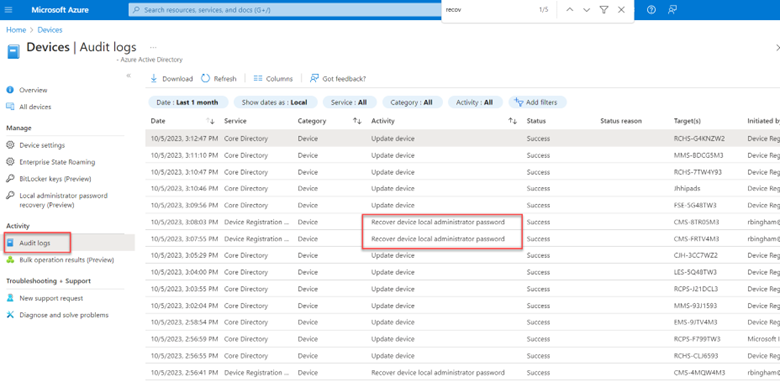The image size is (780, 382).
Task: Open Local administrator password recovery (Preview)
Action: [x=63, y=200]
